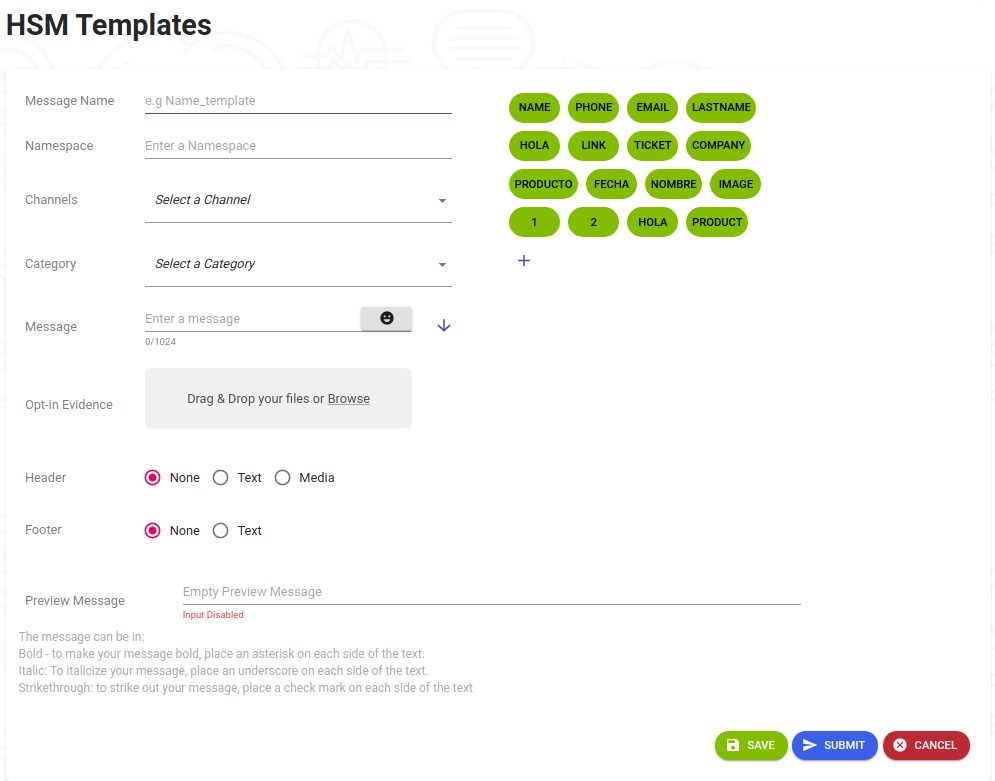
Task: Click the Enter a message text field
Action: 250,319
